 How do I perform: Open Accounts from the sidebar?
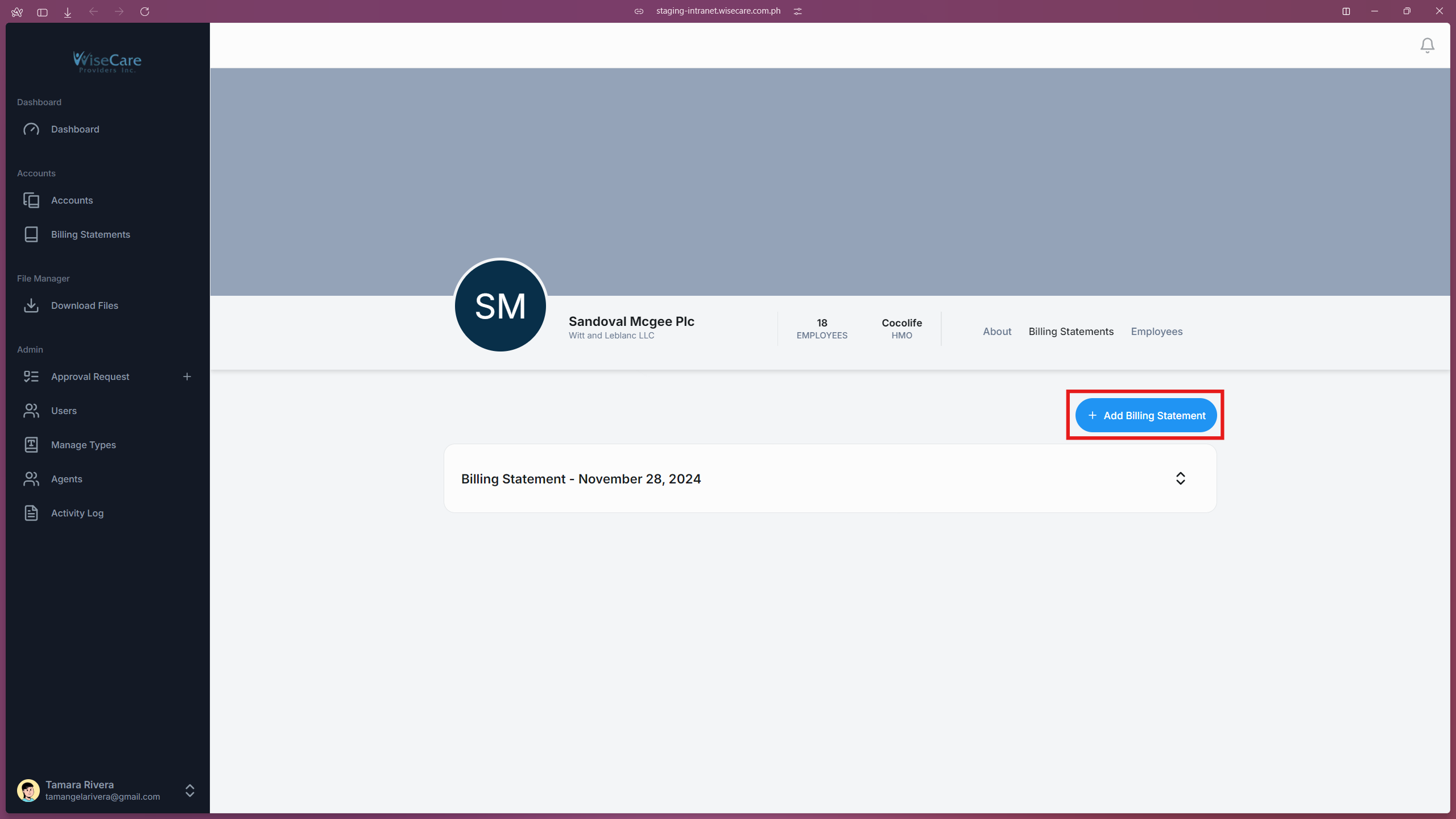coord(72,200)
